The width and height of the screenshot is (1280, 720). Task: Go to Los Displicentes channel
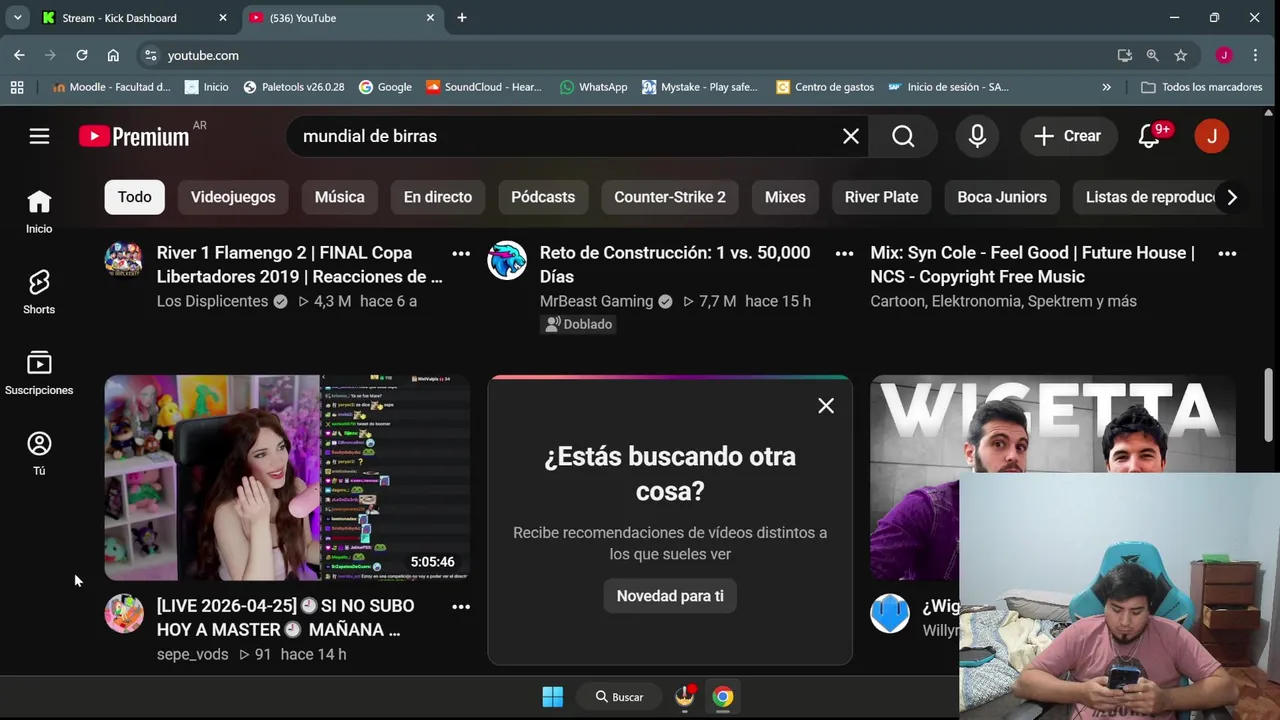click(212, 301)
